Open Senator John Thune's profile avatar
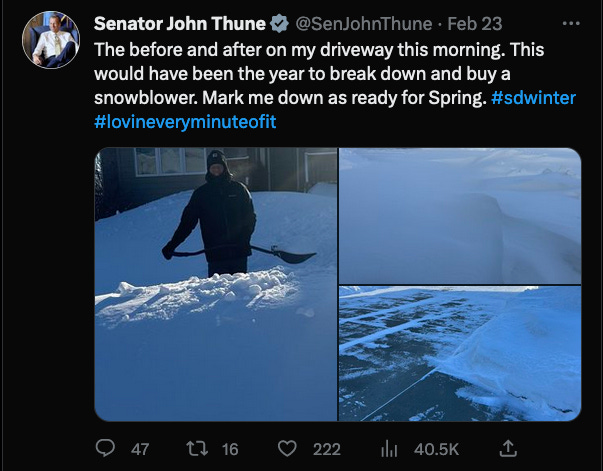603x471 pixels. (49, 40)
